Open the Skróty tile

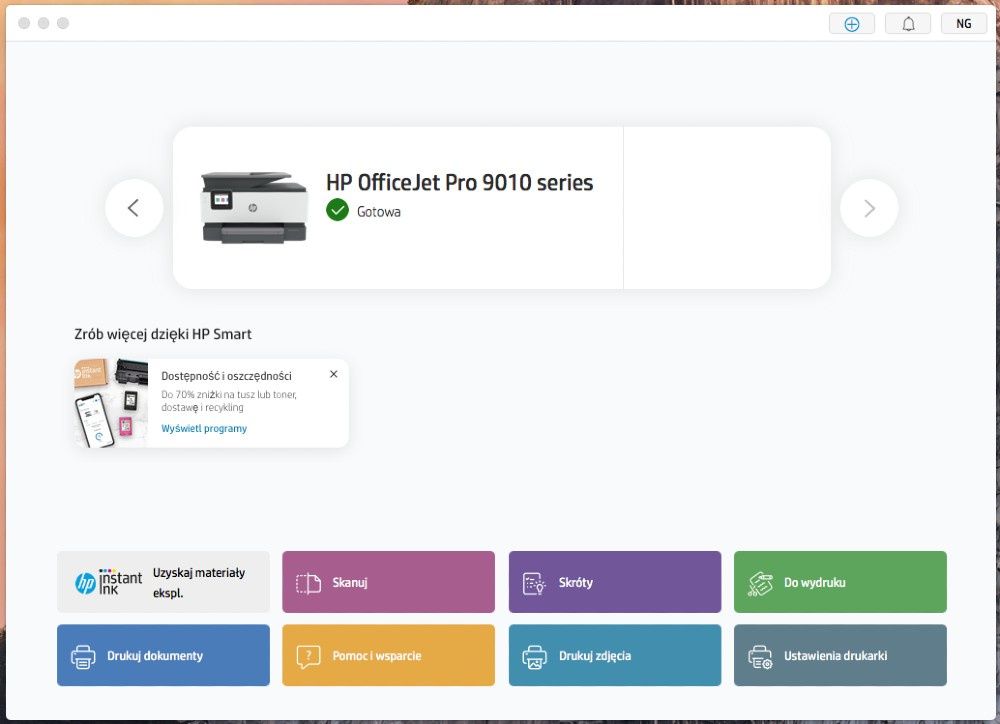tap(615, 582)
